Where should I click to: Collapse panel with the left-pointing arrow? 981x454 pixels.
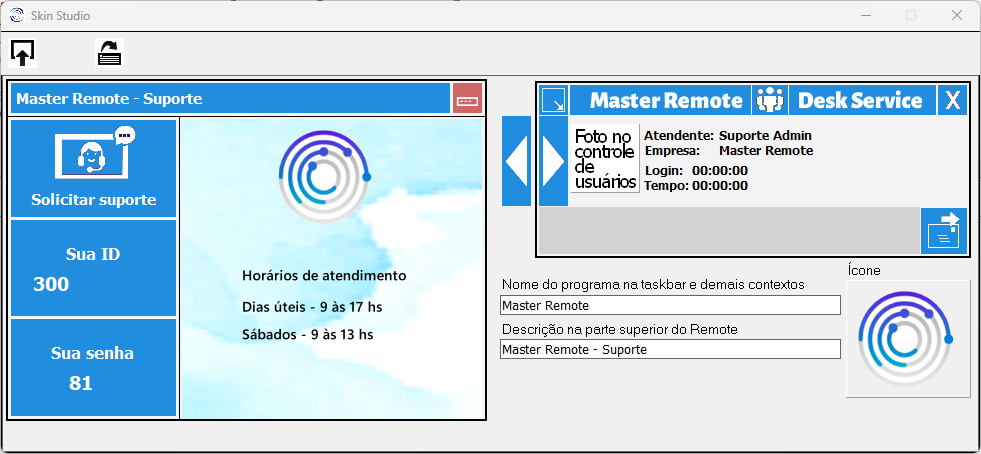pyautogui.click(x=516, y=161)
